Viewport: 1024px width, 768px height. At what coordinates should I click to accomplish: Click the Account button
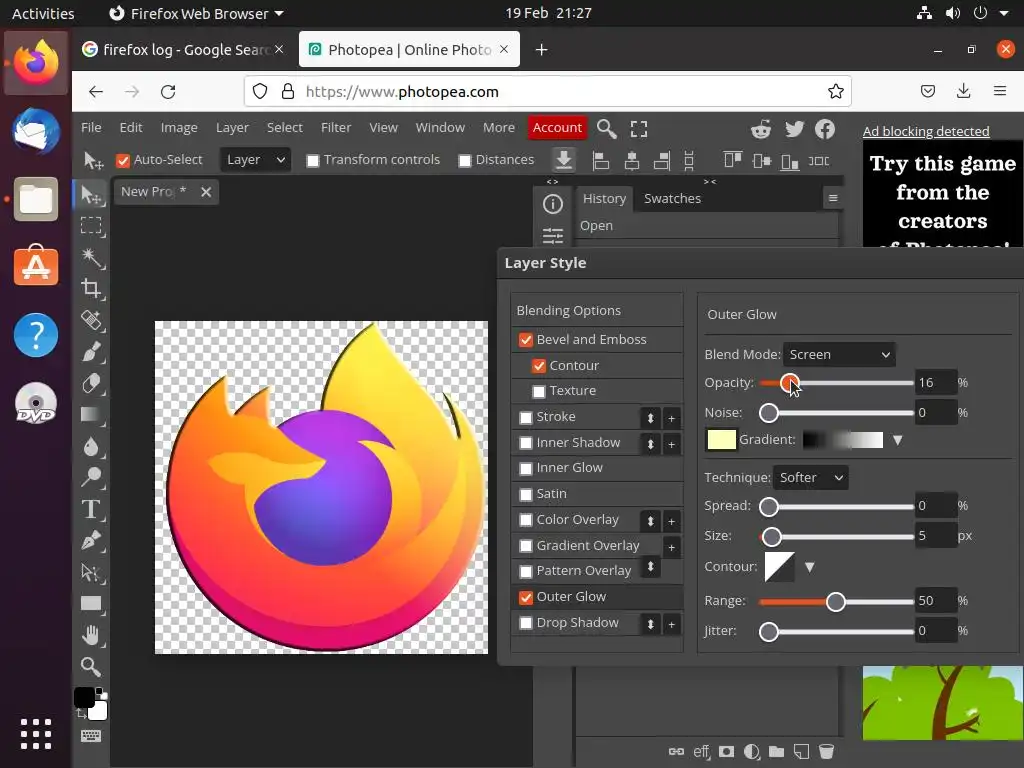[x=557, y=127]
